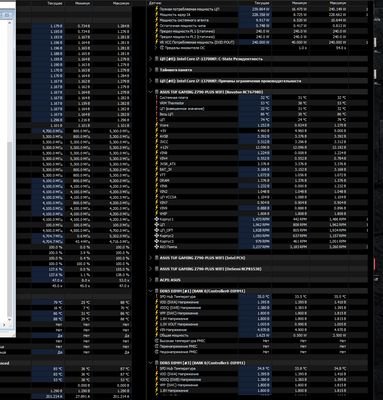
Task: Click the lightning icon next to +12V
Action: (157, 147)
